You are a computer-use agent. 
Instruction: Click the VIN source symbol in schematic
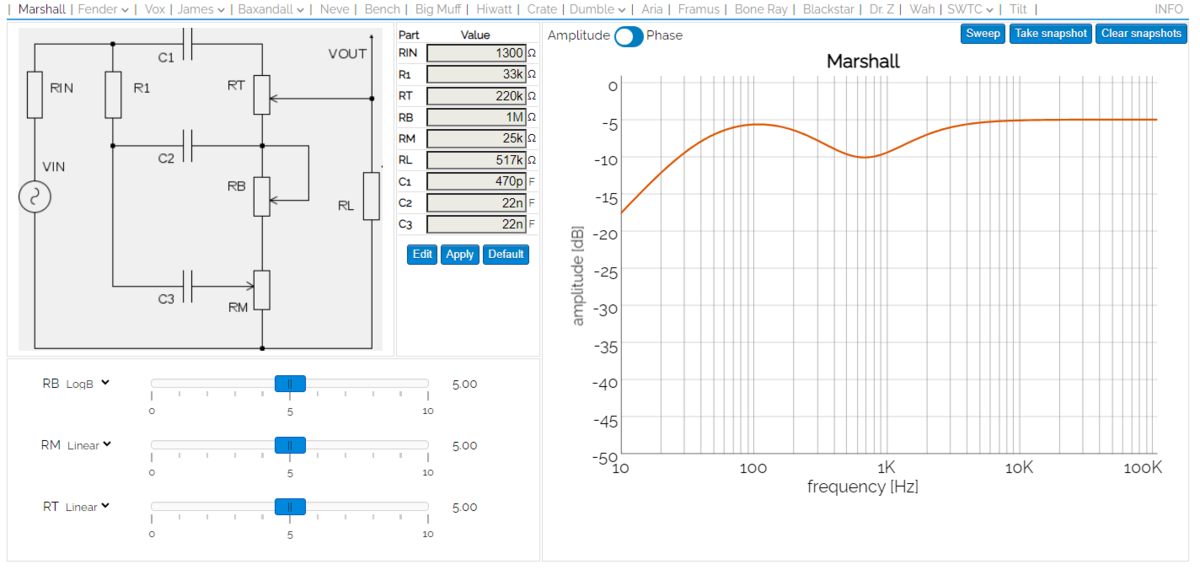34,197
